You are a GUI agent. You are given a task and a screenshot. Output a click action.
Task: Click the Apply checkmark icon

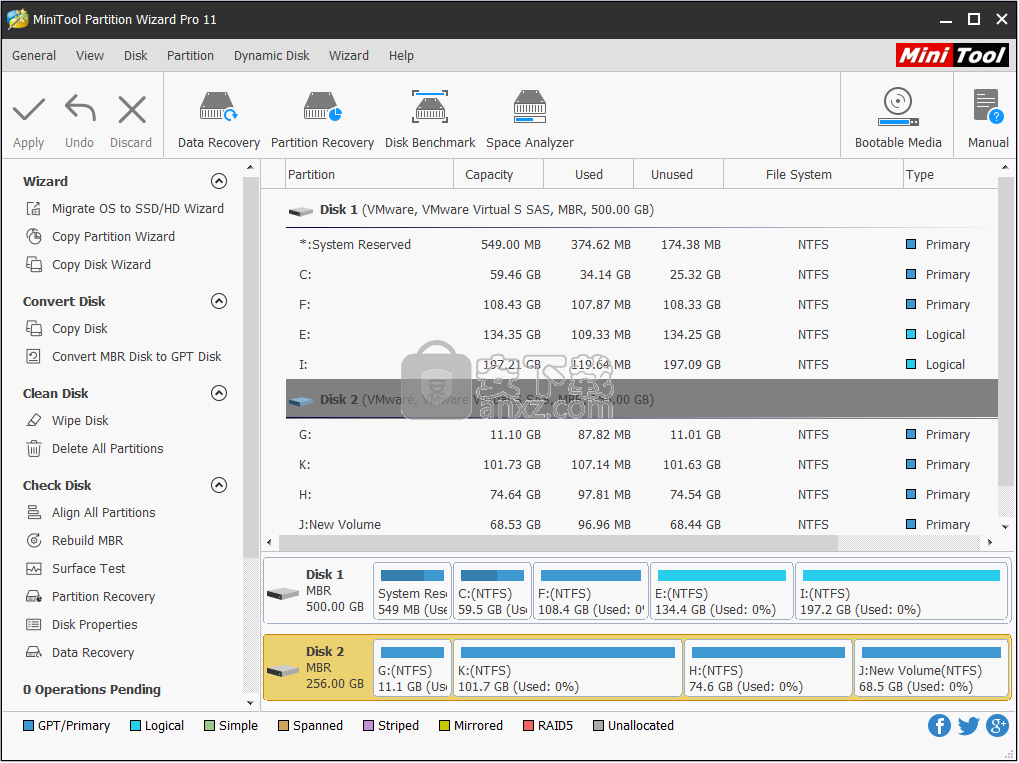tap(29, 109)
